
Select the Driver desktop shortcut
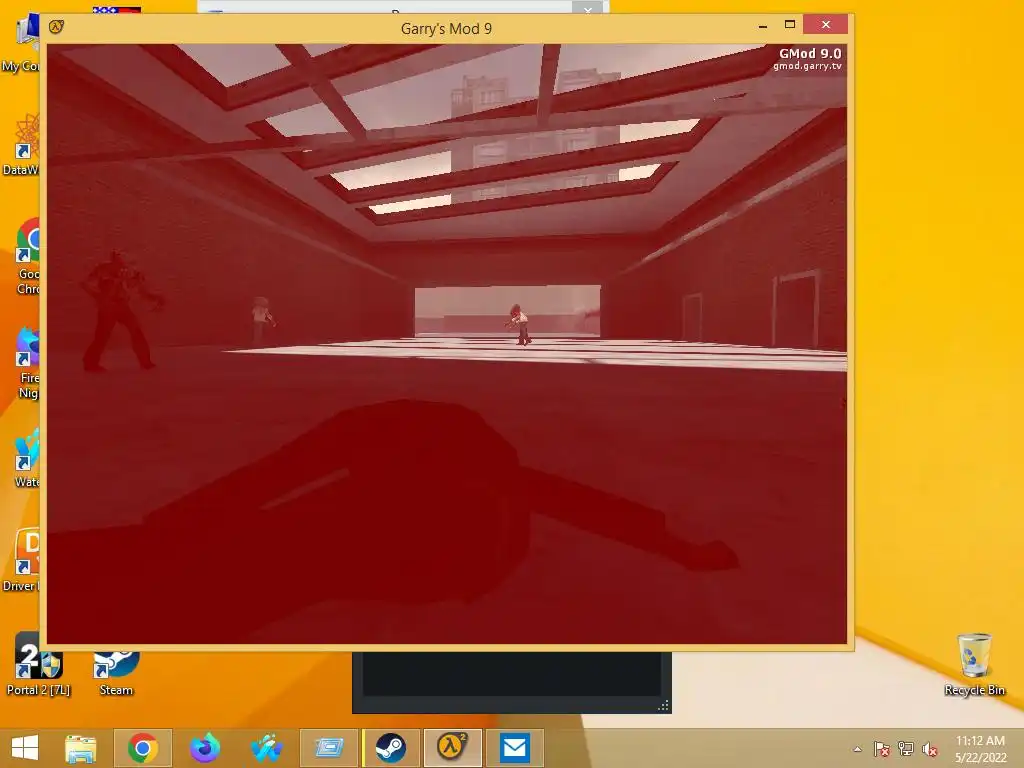coord(21,560)
